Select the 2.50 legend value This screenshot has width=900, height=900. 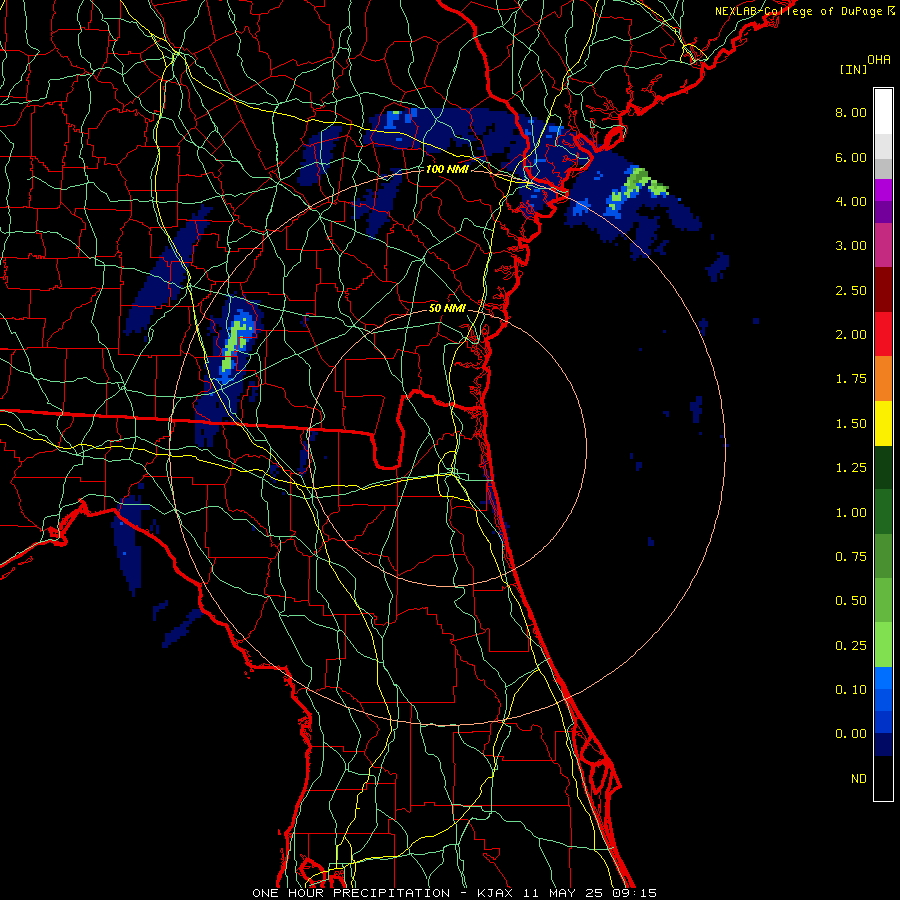point(851,290)
